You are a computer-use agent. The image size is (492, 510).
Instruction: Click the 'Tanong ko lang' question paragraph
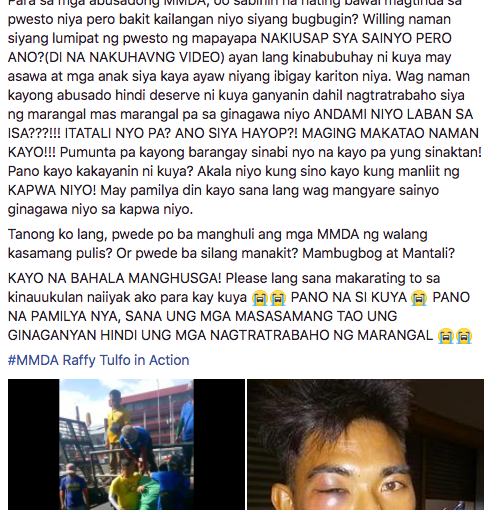coord(231,244)
